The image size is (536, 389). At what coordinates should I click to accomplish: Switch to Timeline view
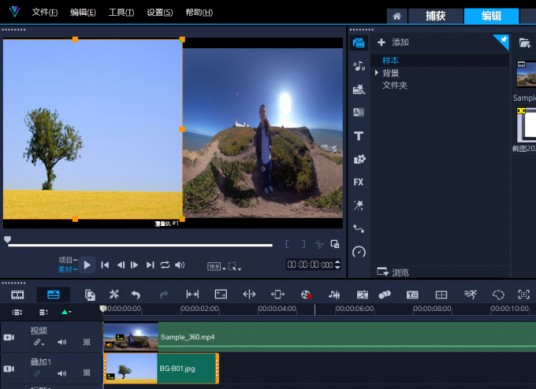(x=53, y=295)
